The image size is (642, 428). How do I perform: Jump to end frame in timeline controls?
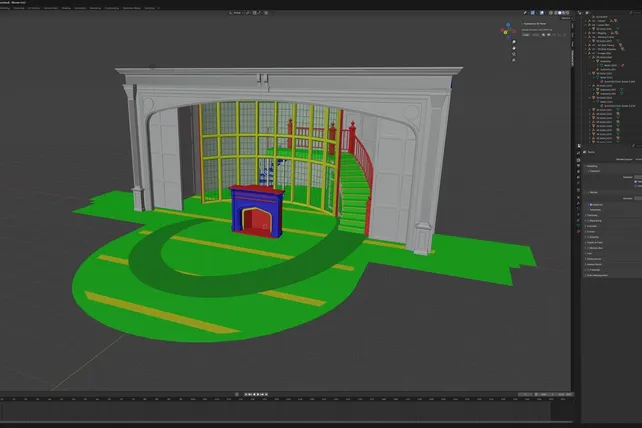point(266,394)
